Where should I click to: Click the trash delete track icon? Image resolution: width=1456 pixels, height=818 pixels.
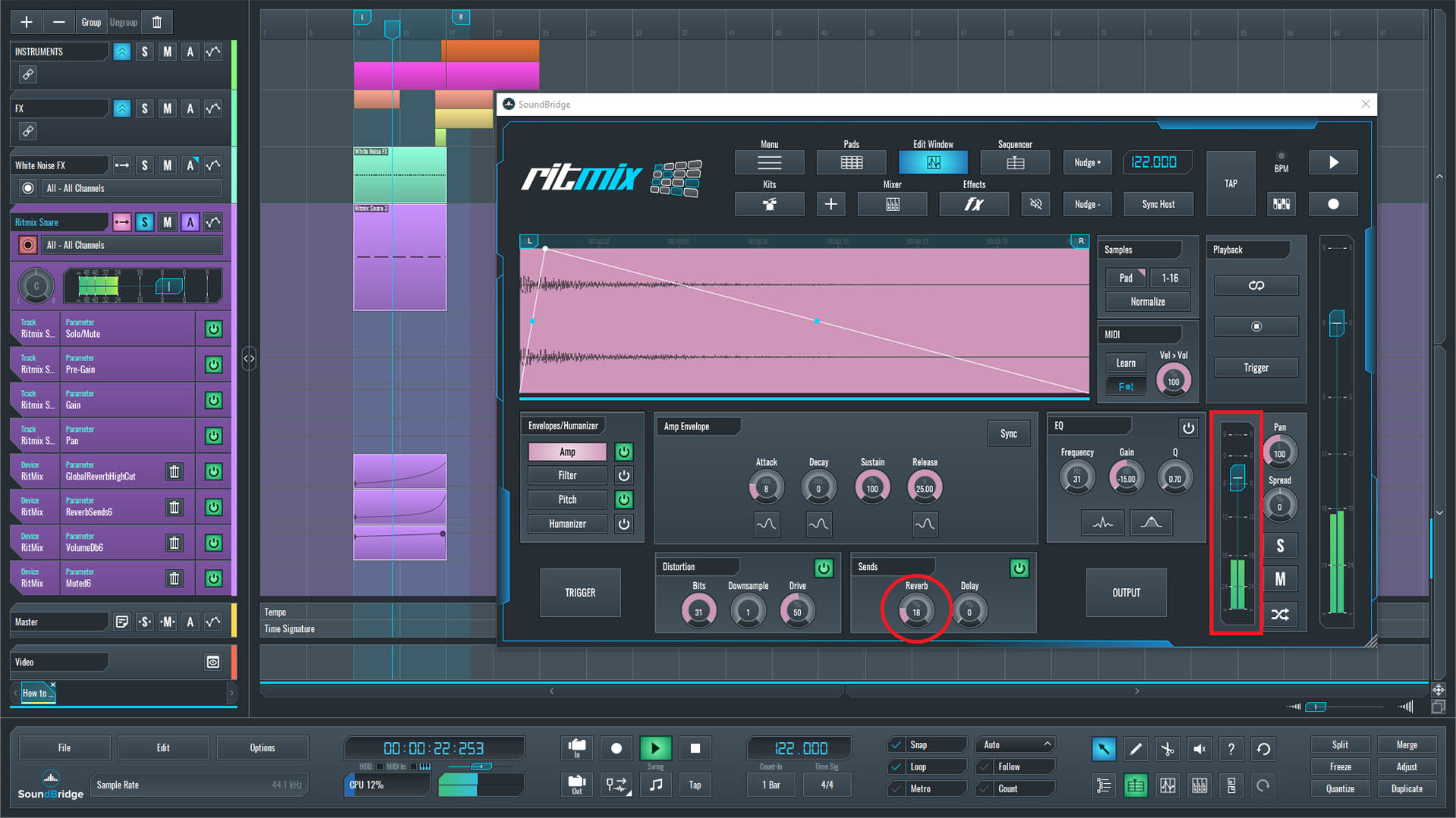157,22
